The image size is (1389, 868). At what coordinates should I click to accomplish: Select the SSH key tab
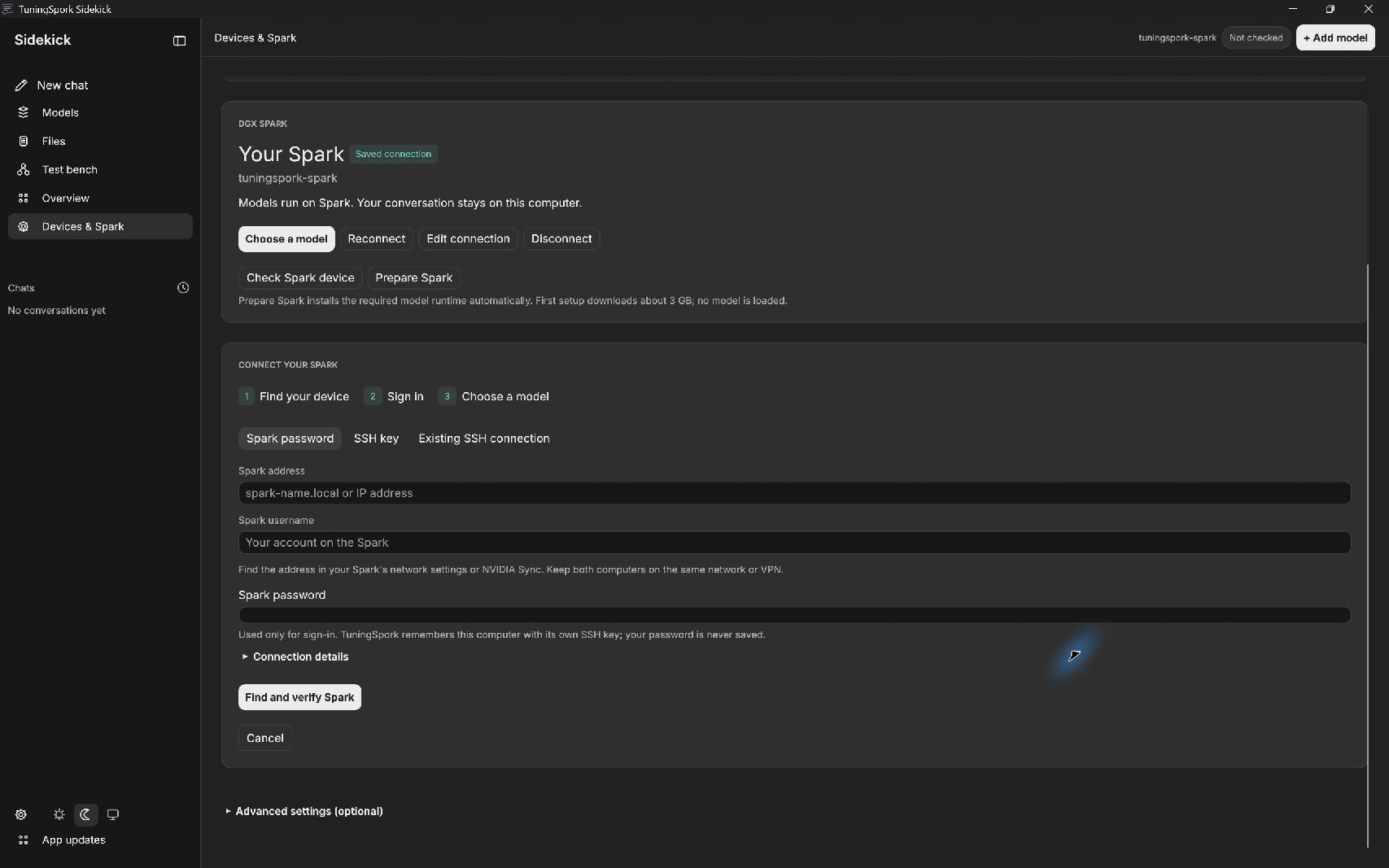[376, 438]
